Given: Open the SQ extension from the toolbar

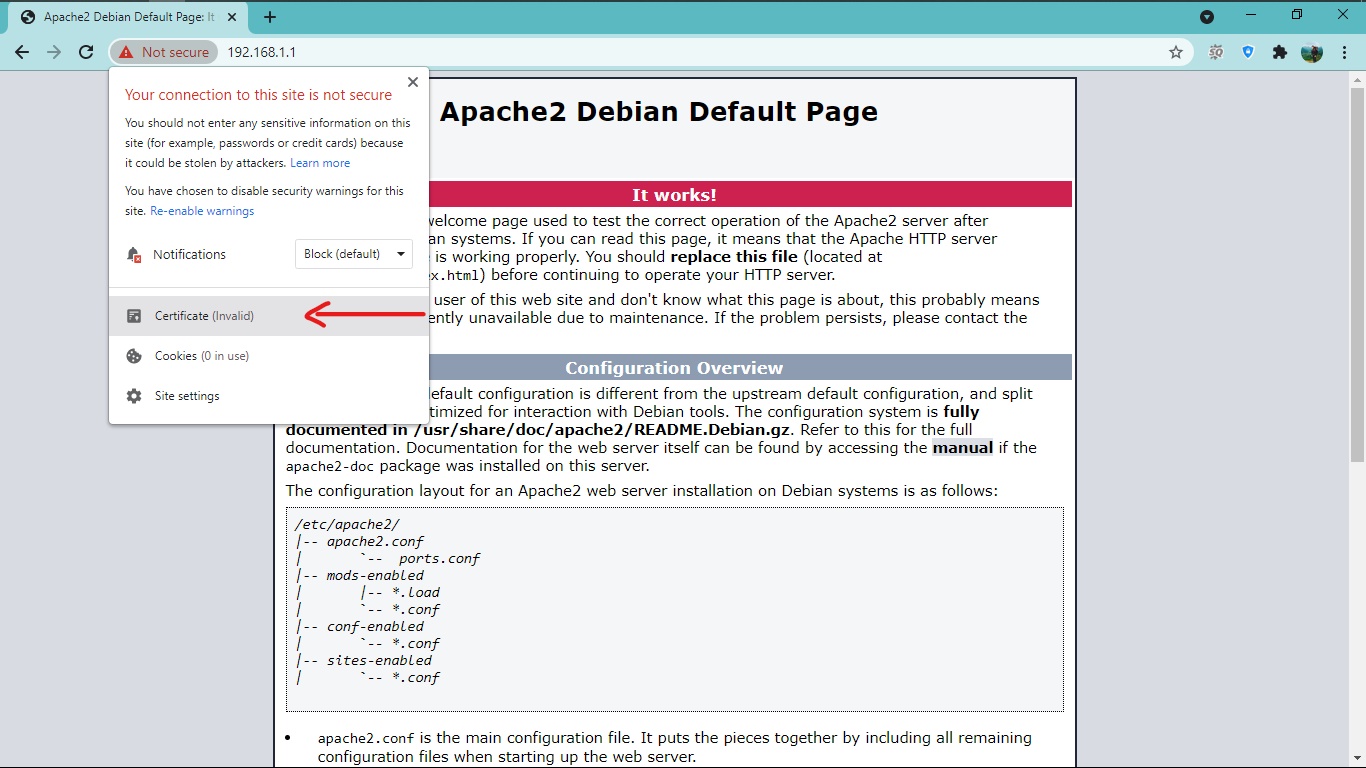Looking at the screenshot, I should pos(1214,51).
